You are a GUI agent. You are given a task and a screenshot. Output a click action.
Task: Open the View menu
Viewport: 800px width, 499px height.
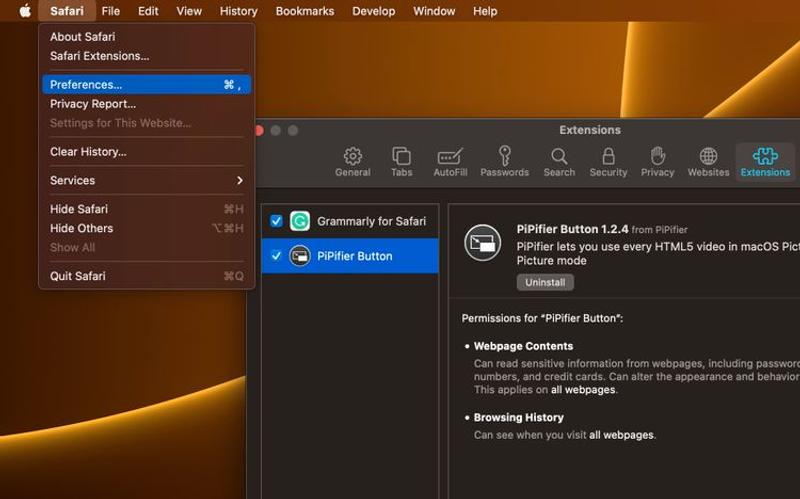click(189, 11)
